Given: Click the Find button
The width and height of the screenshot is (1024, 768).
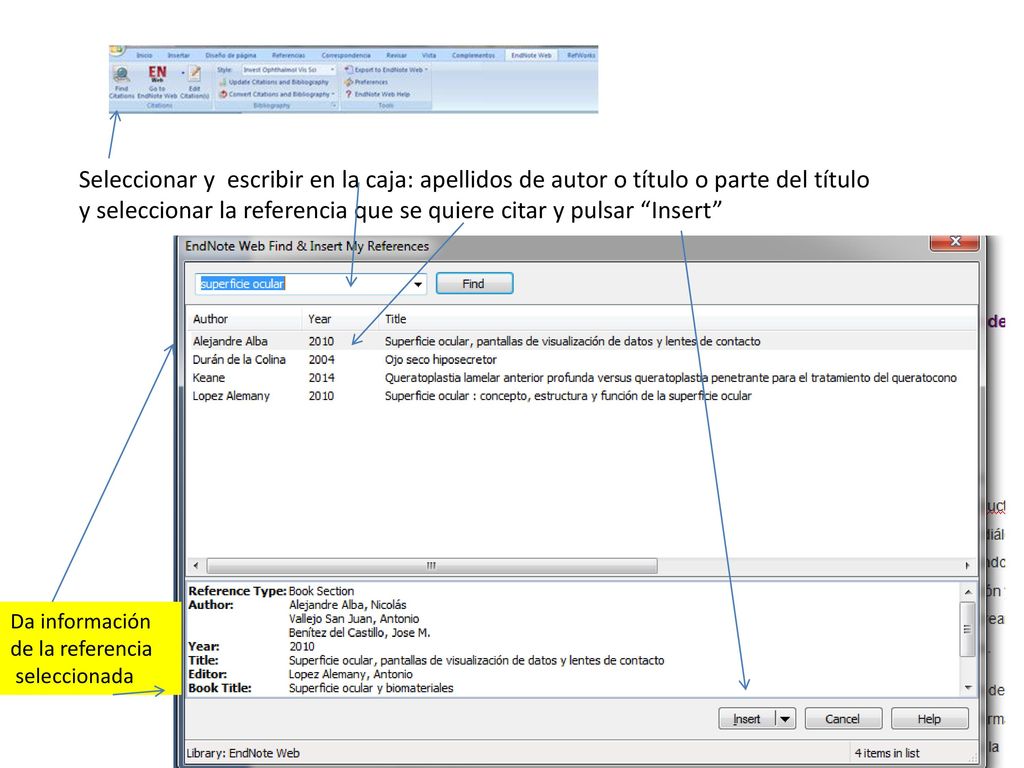Looking at the screenshot, I should click(x=474, y=283).
